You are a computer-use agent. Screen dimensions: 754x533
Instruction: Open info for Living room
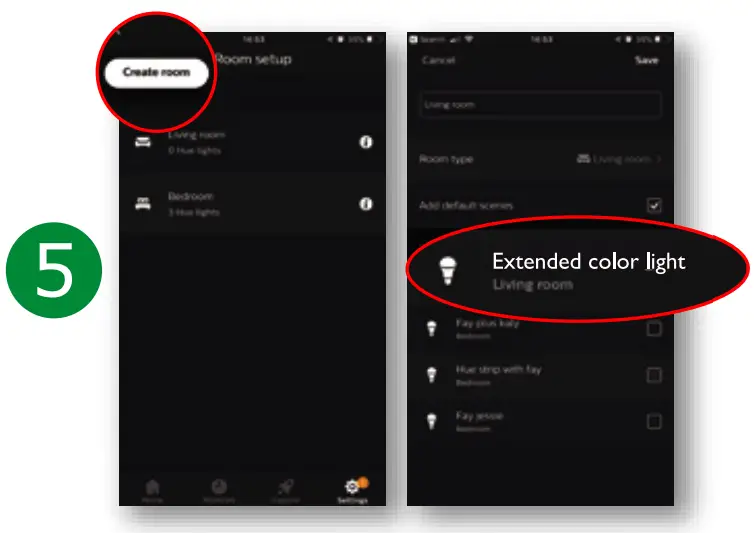pos(366,142)
